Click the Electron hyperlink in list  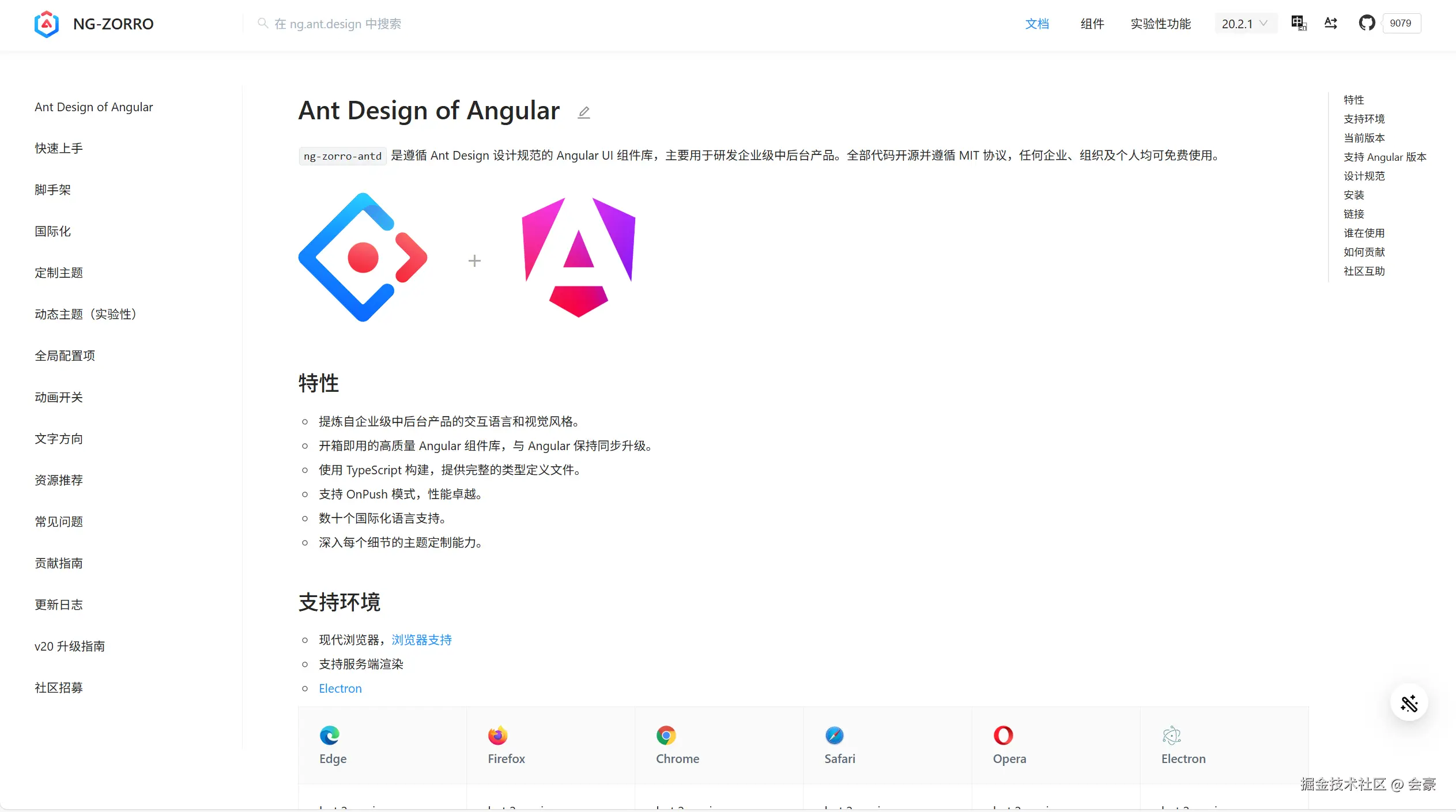(x=340, y=688)
